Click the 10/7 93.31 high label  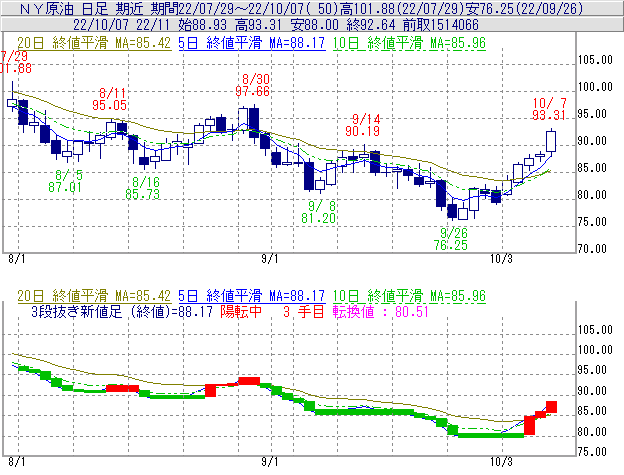pos(549,109)
